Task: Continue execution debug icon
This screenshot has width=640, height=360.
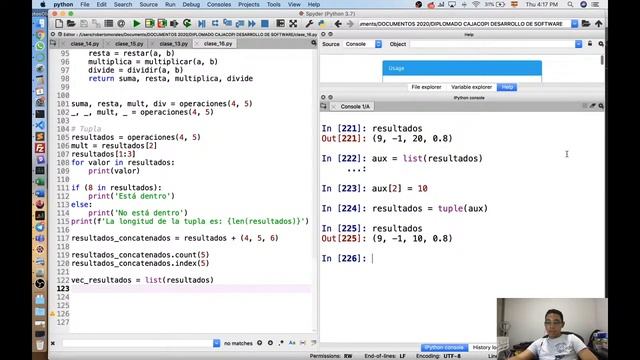Action: [x=252, y=24]
